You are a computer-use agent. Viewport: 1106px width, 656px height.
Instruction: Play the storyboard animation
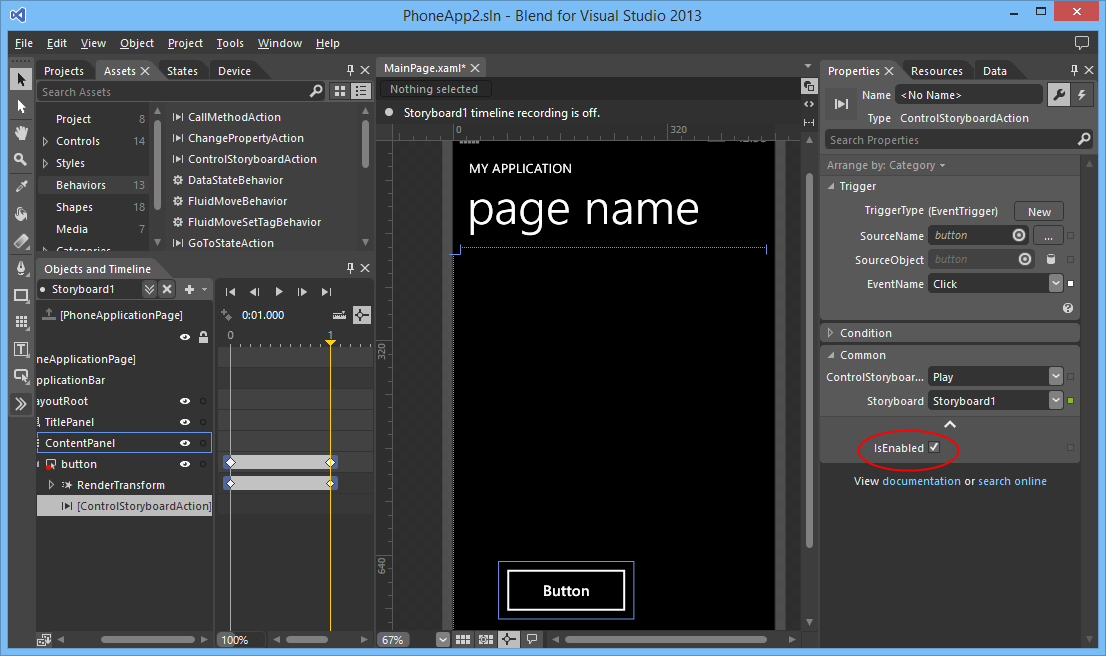(279, 291)
